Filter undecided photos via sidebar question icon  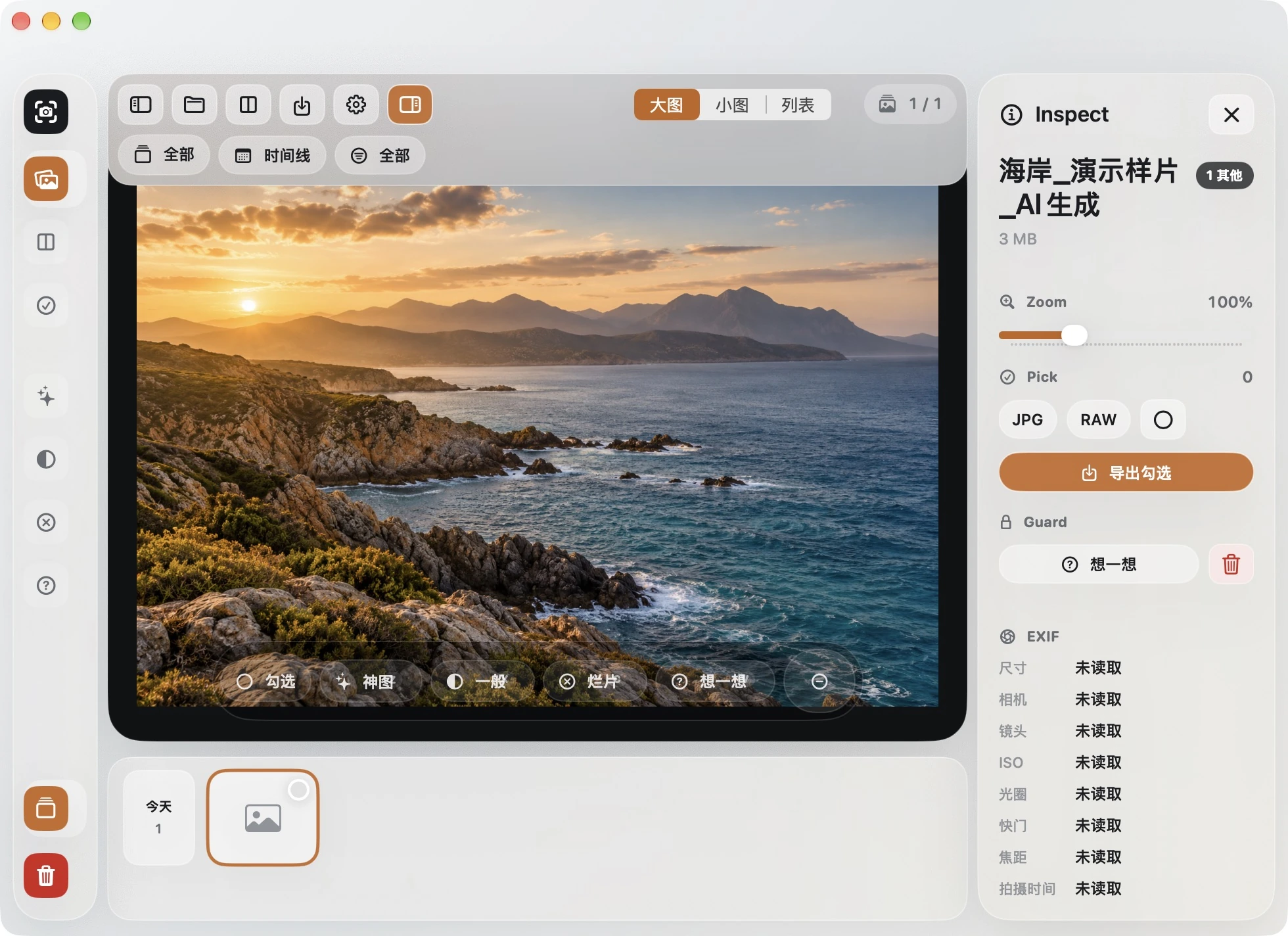point(46,585)
